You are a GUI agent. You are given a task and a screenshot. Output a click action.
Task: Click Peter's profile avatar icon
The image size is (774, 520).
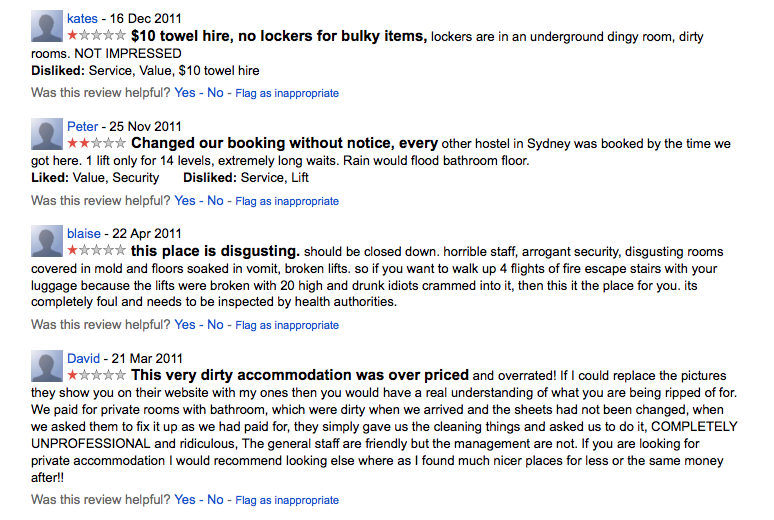click(47, 134)
